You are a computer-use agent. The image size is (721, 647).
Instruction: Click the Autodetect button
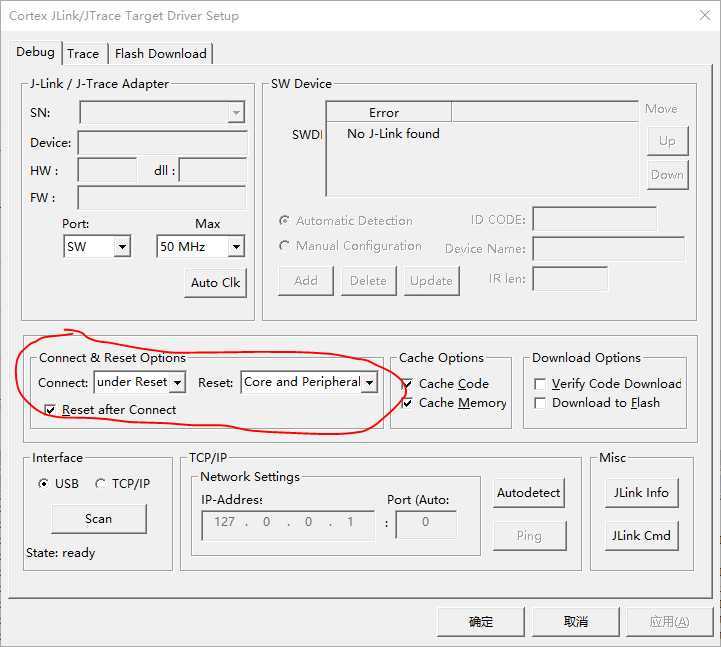(529, 493)
